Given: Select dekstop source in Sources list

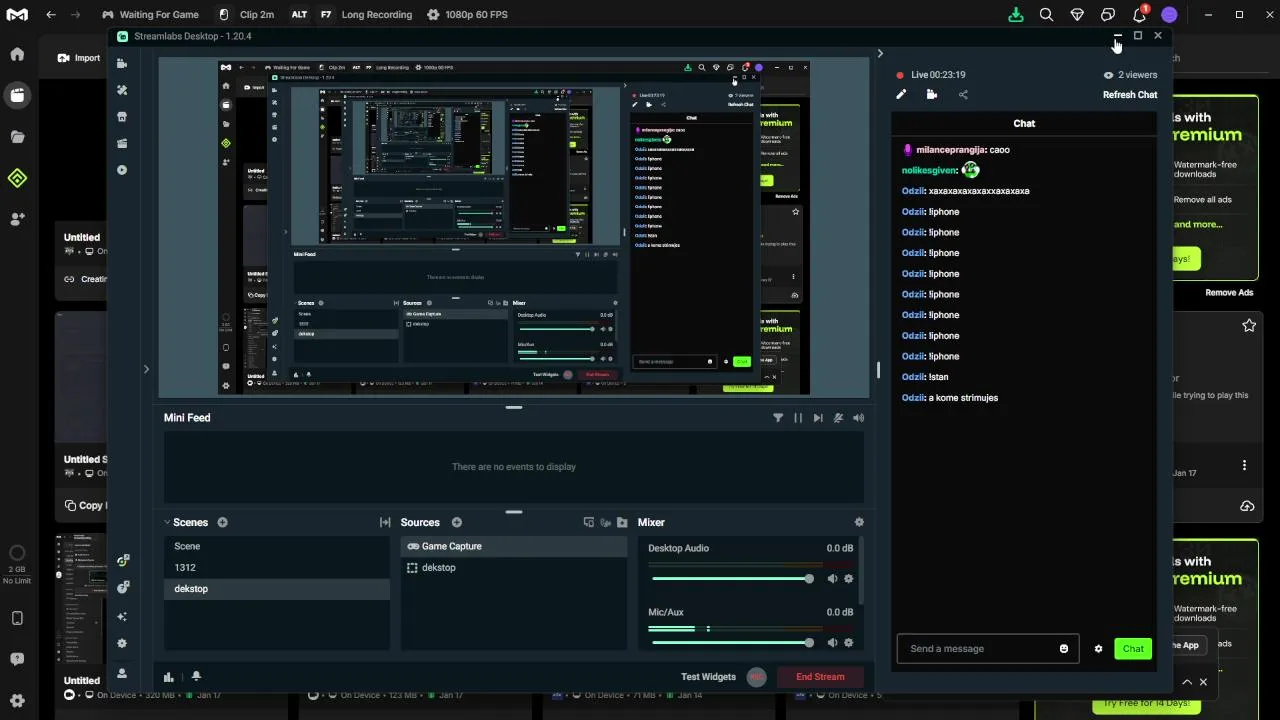Looking at the screenshot, I should click(x=514, y=568).
